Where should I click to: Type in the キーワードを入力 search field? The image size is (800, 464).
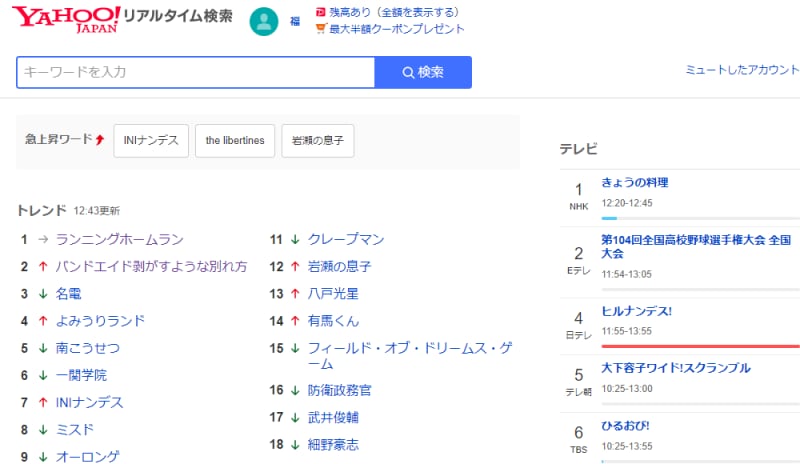[x=195, y=72]
